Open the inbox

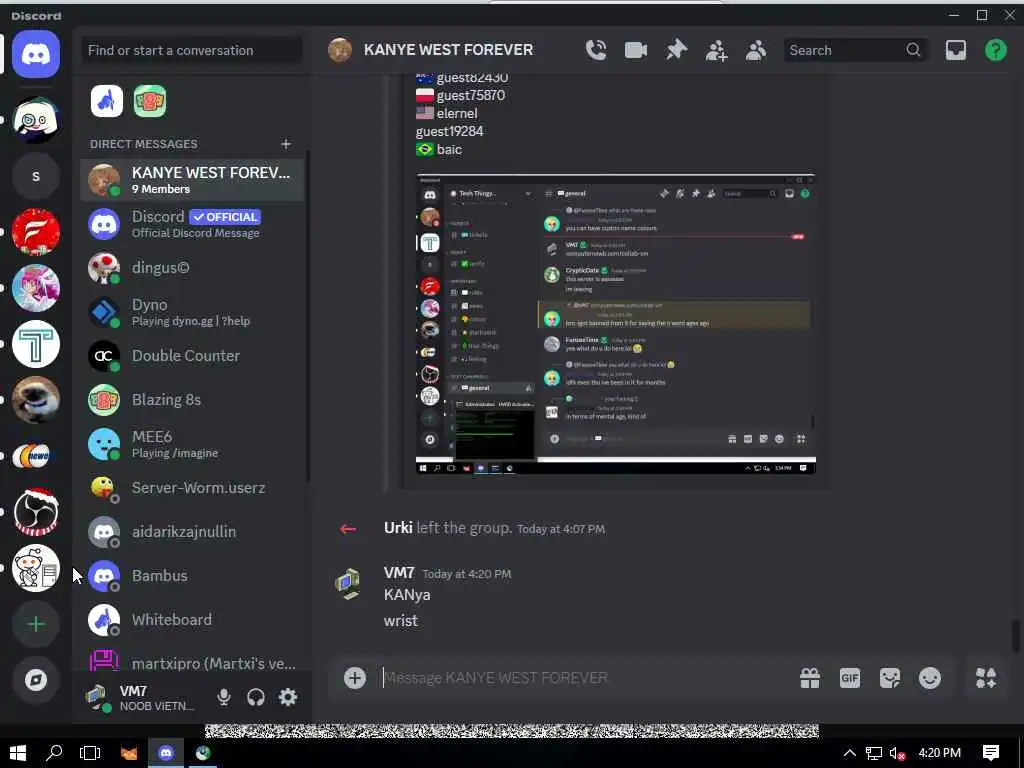955,50
